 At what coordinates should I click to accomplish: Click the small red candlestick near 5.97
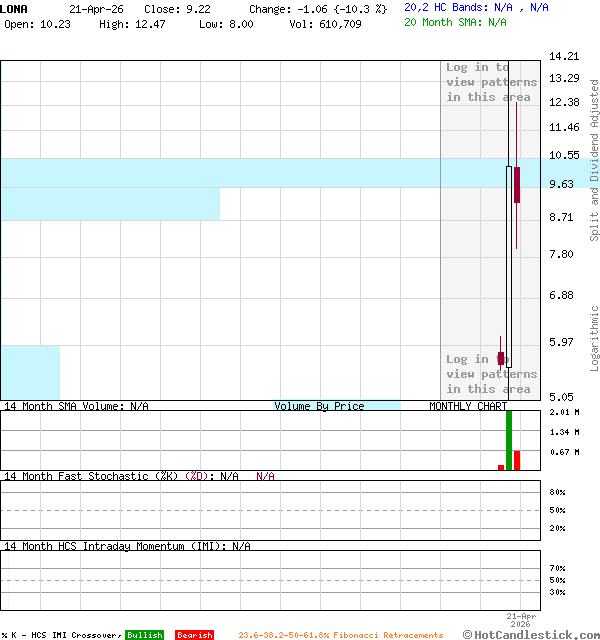[x=500, y=358]
